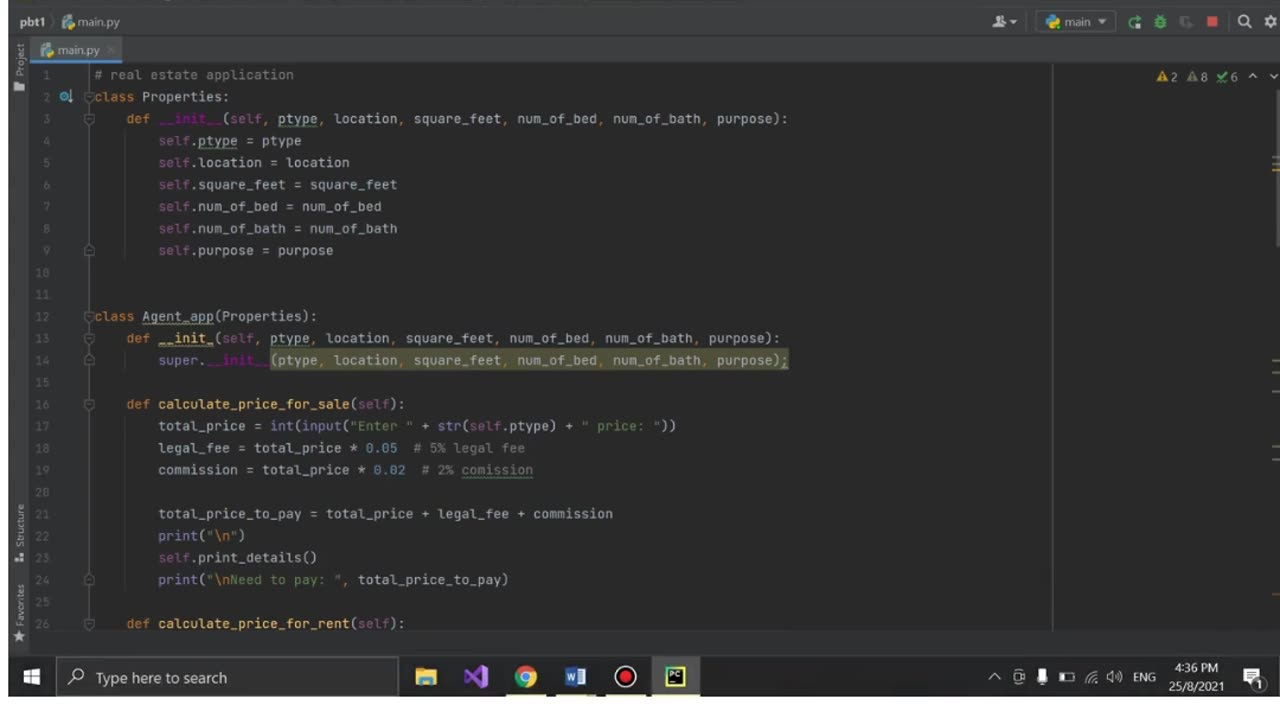Click the typo count 6 checkmark indicator
Screen dimensions: 1280x720
[x=1227, y=77]
